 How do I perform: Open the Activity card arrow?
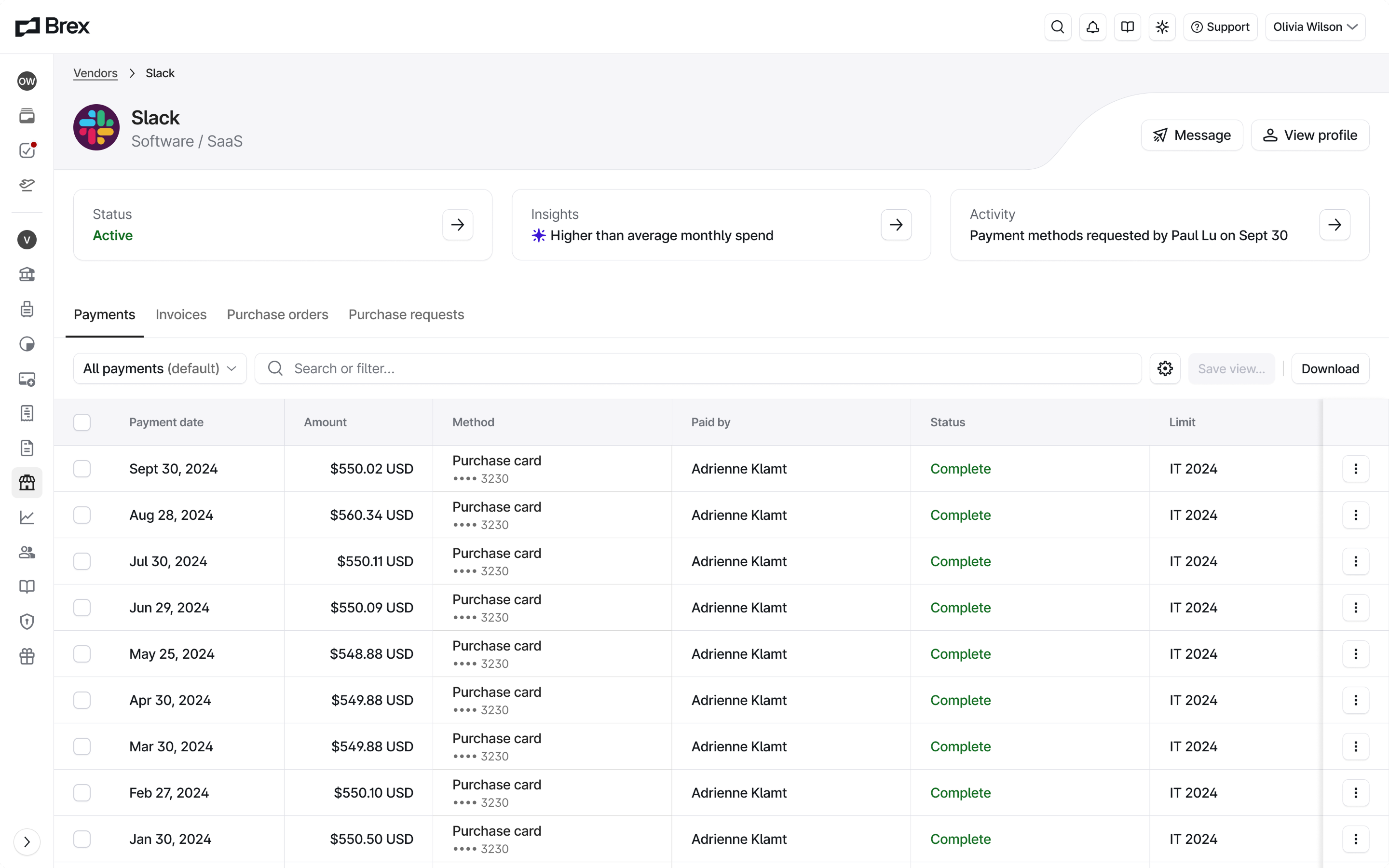(1335, 224)
